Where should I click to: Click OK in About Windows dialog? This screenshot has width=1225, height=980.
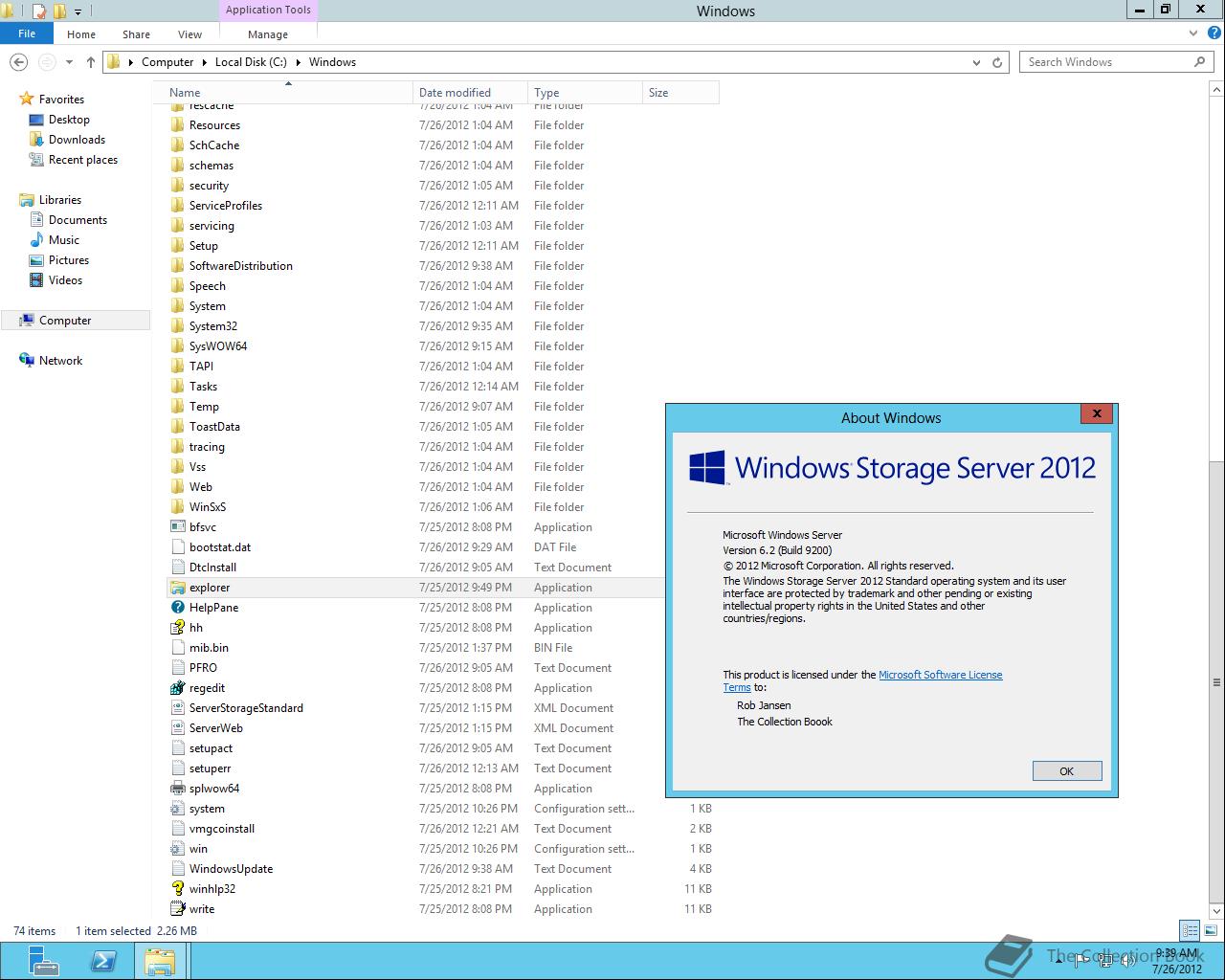click(1067, 771)
